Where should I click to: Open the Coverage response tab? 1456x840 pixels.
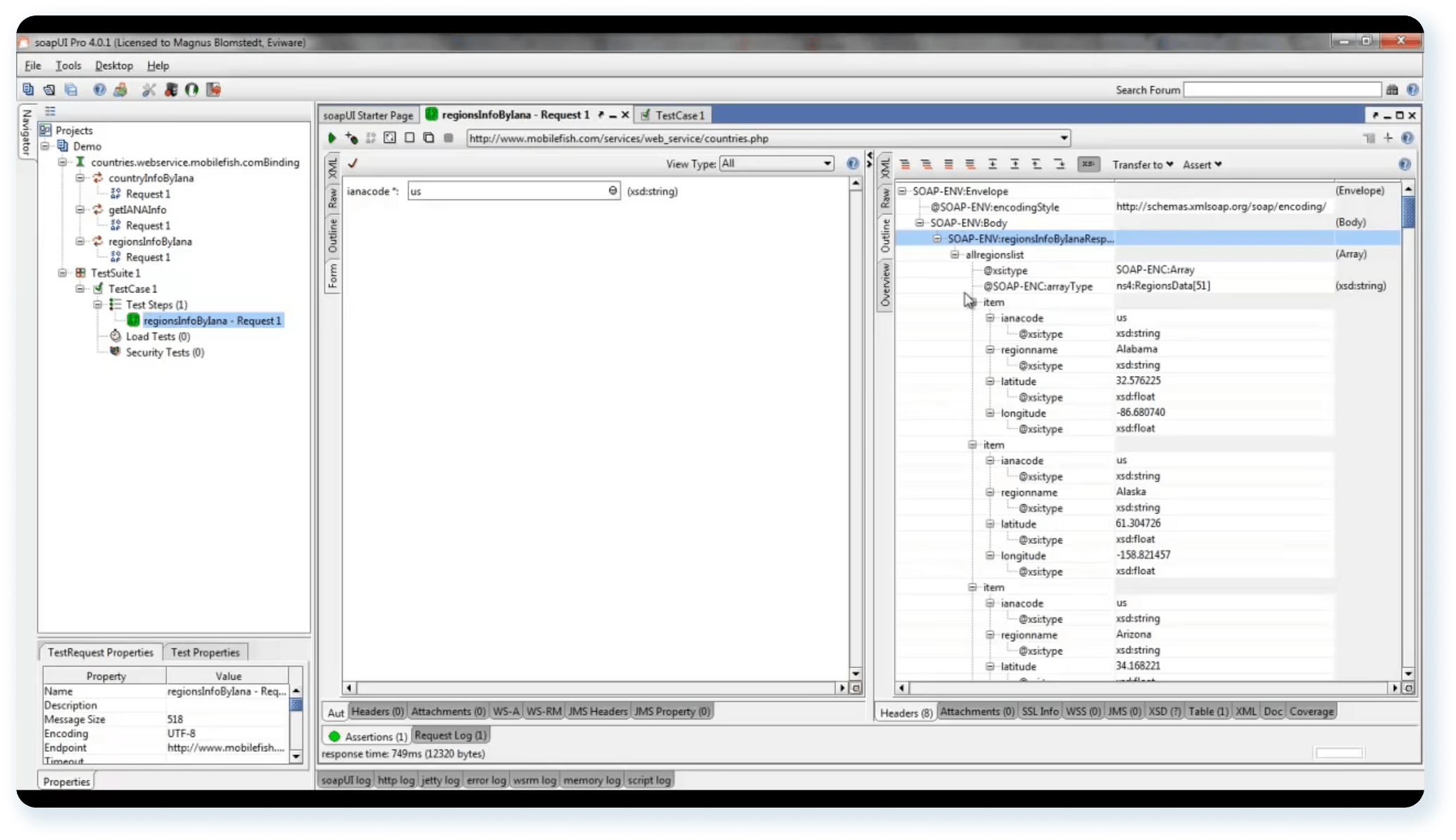pyautogui.click(x=1311, y=711)
